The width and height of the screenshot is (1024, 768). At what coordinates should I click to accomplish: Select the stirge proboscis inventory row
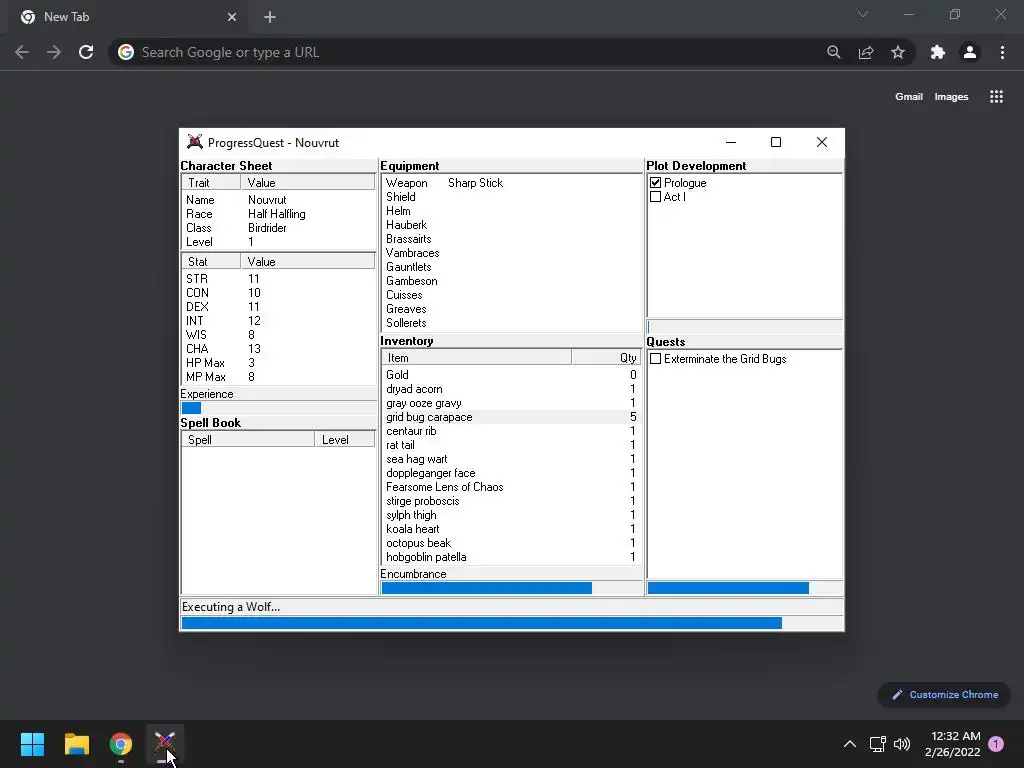coord(511,501)
